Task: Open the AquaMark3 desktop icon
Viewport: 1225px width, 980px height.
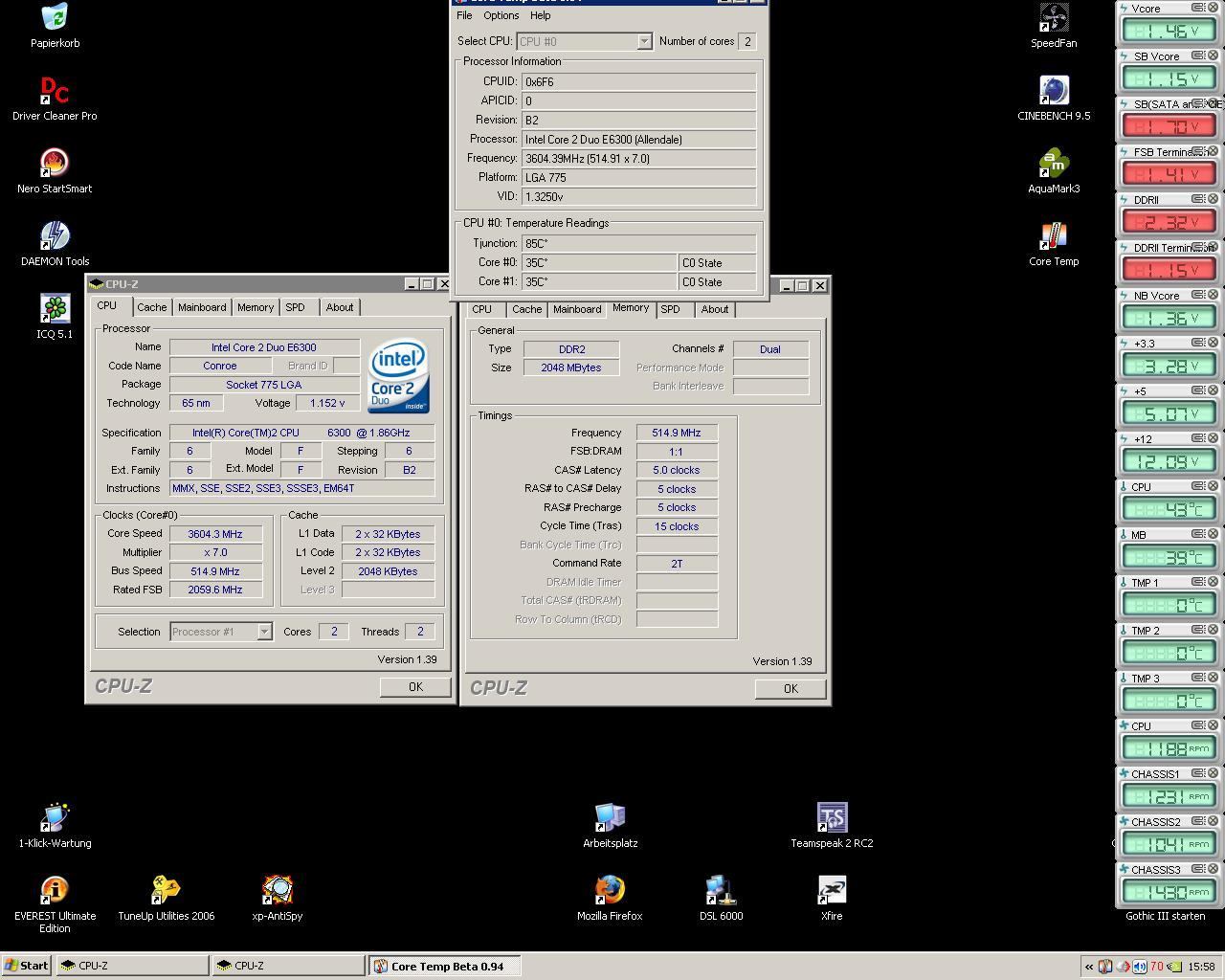Action: pyautogui.click(x=1054, y=165)
